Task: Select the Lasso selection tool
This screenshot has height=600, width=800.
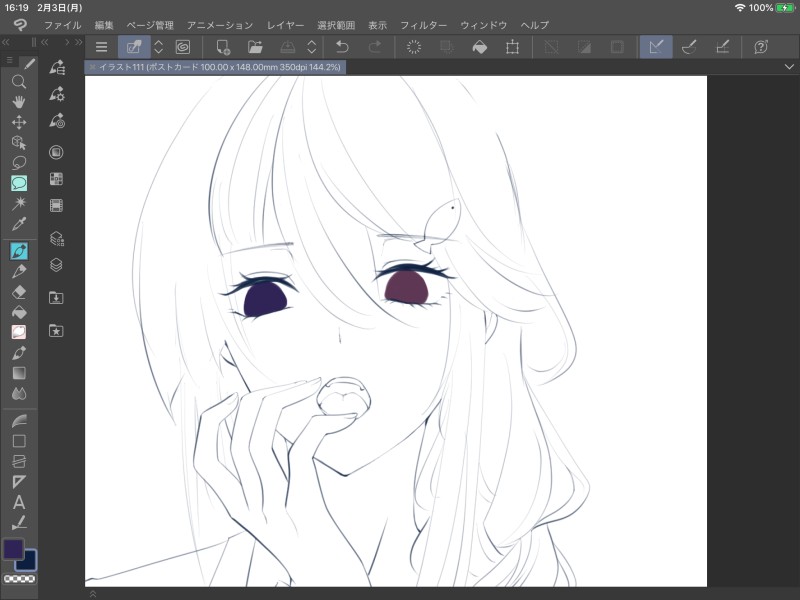Action: coord(19,163)
